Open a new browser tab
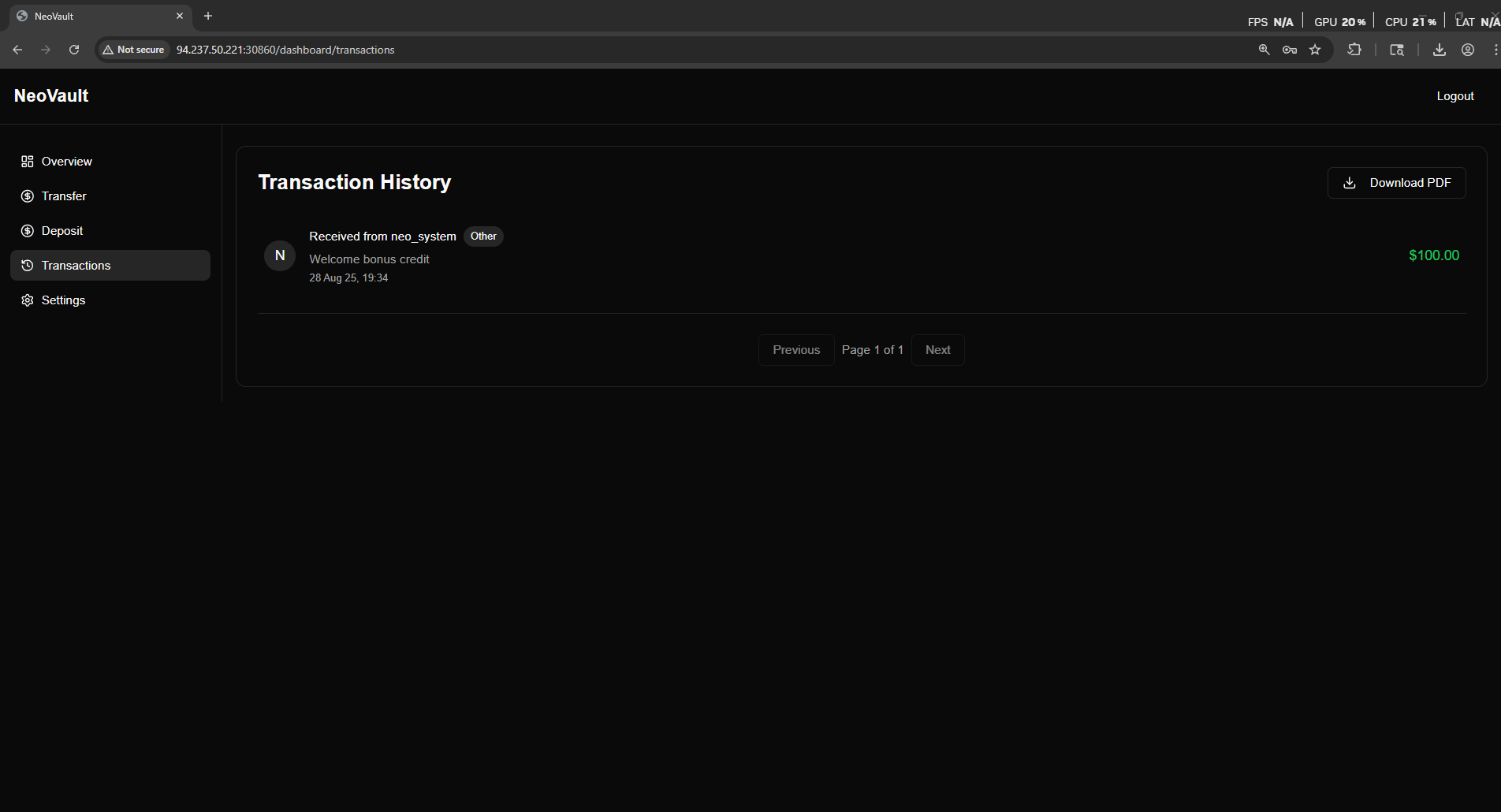The image size is (1501, 812). click(208, 16)
